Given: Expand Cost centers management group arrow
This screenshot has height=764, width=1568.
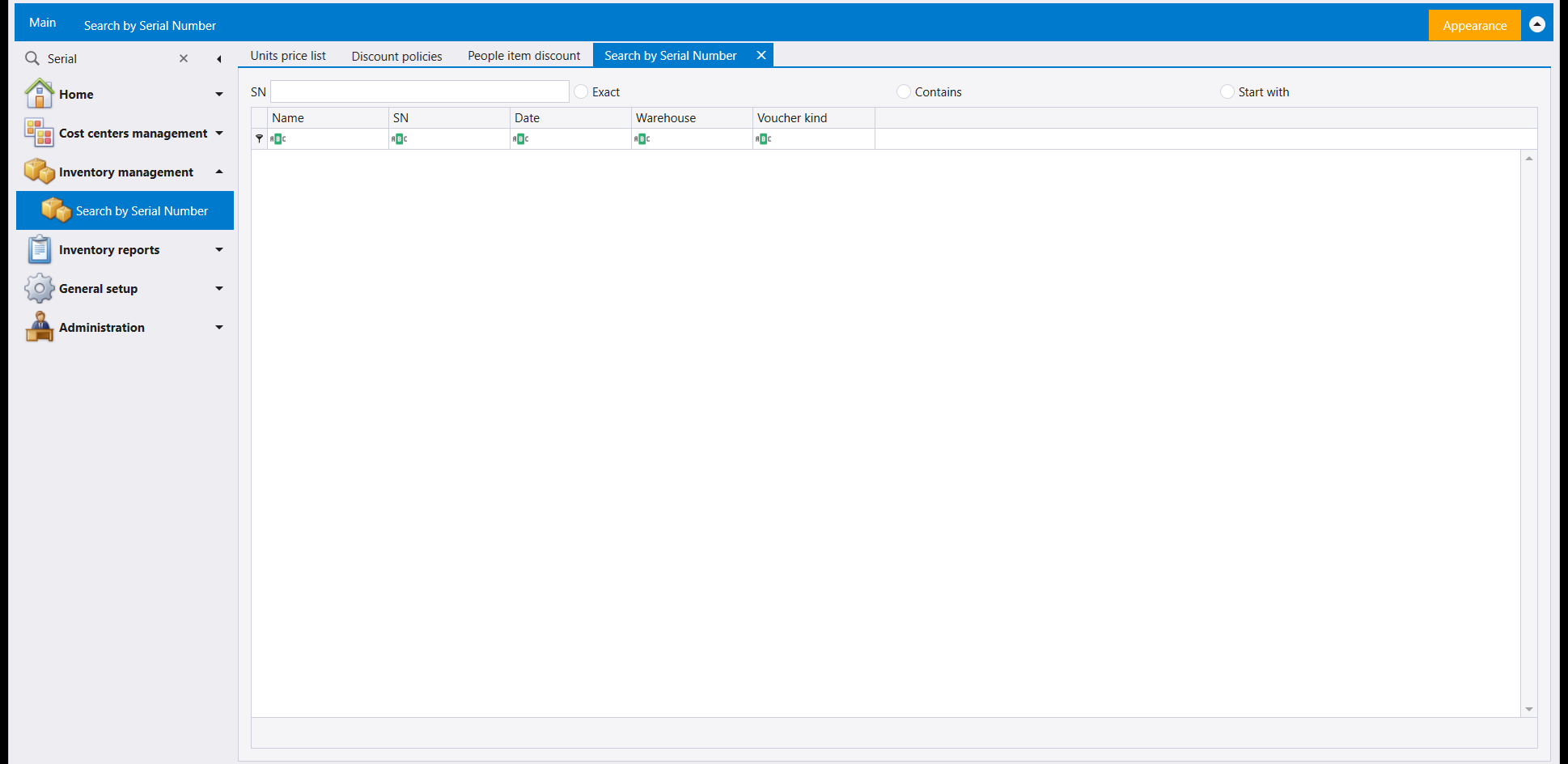Looking at the screenshot, I should [x=219, y=133].
